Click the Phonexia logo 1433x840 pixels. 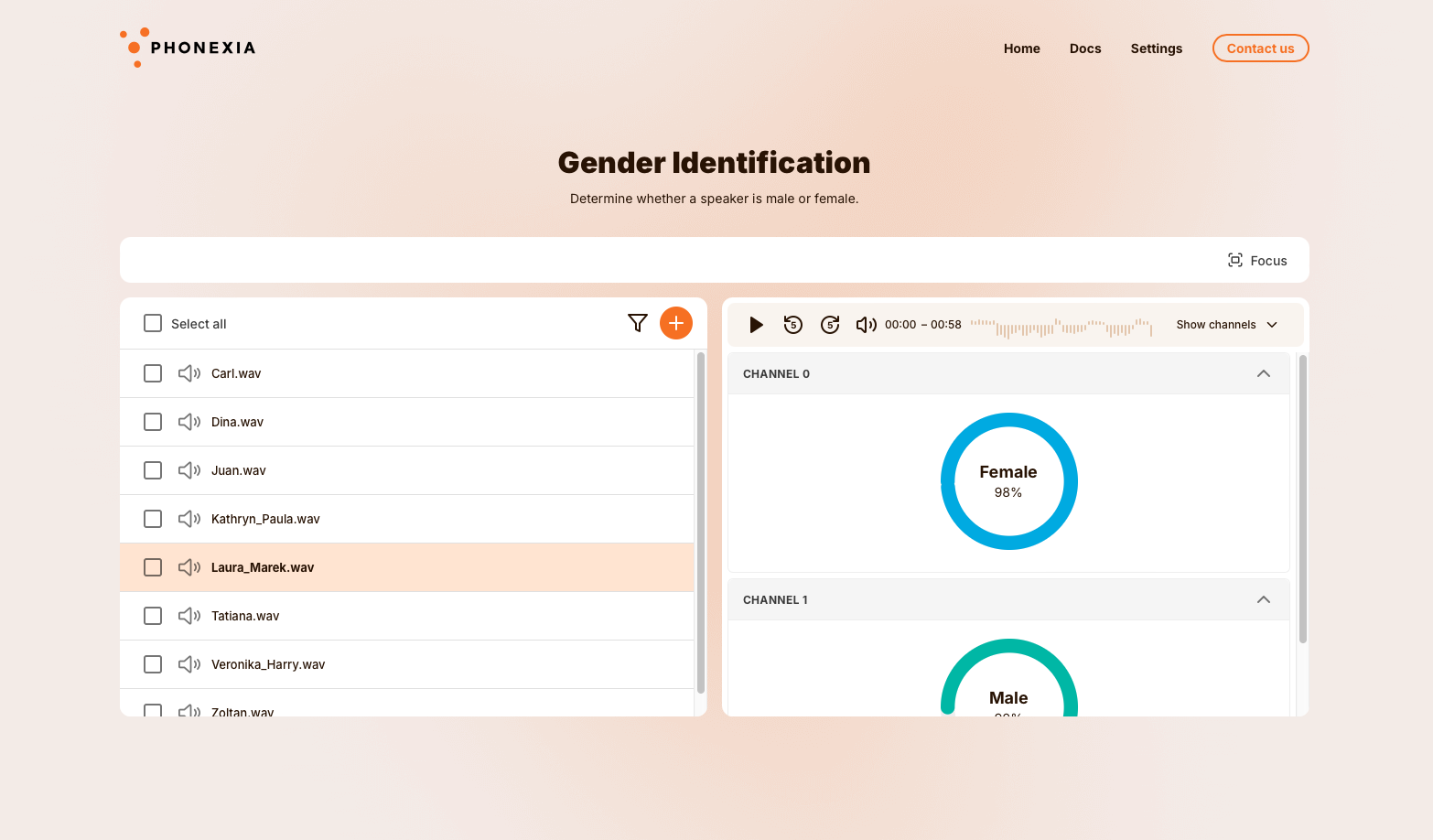(188, 48)
